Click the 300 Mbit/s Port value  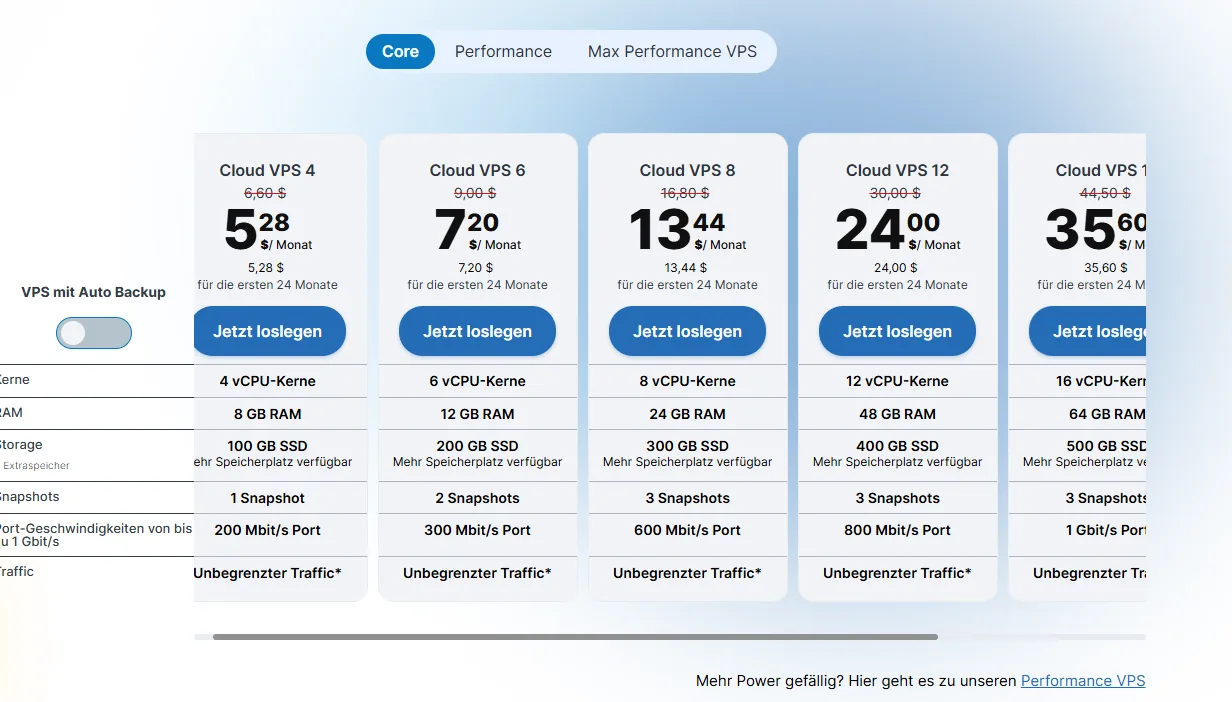tap(477, 530)
